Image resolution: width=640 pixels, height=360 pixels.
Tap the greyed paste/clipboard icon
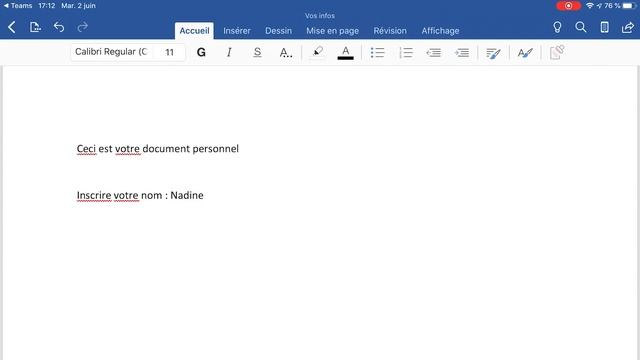pyautogui.click(x=557, y=52)
